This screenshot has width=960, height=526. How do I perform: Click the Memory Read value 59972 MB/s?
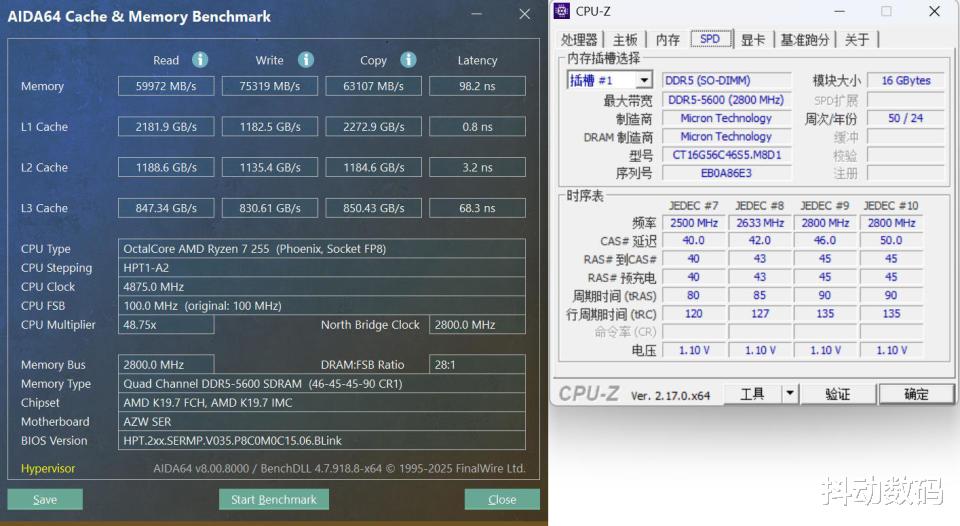(166, 86)
